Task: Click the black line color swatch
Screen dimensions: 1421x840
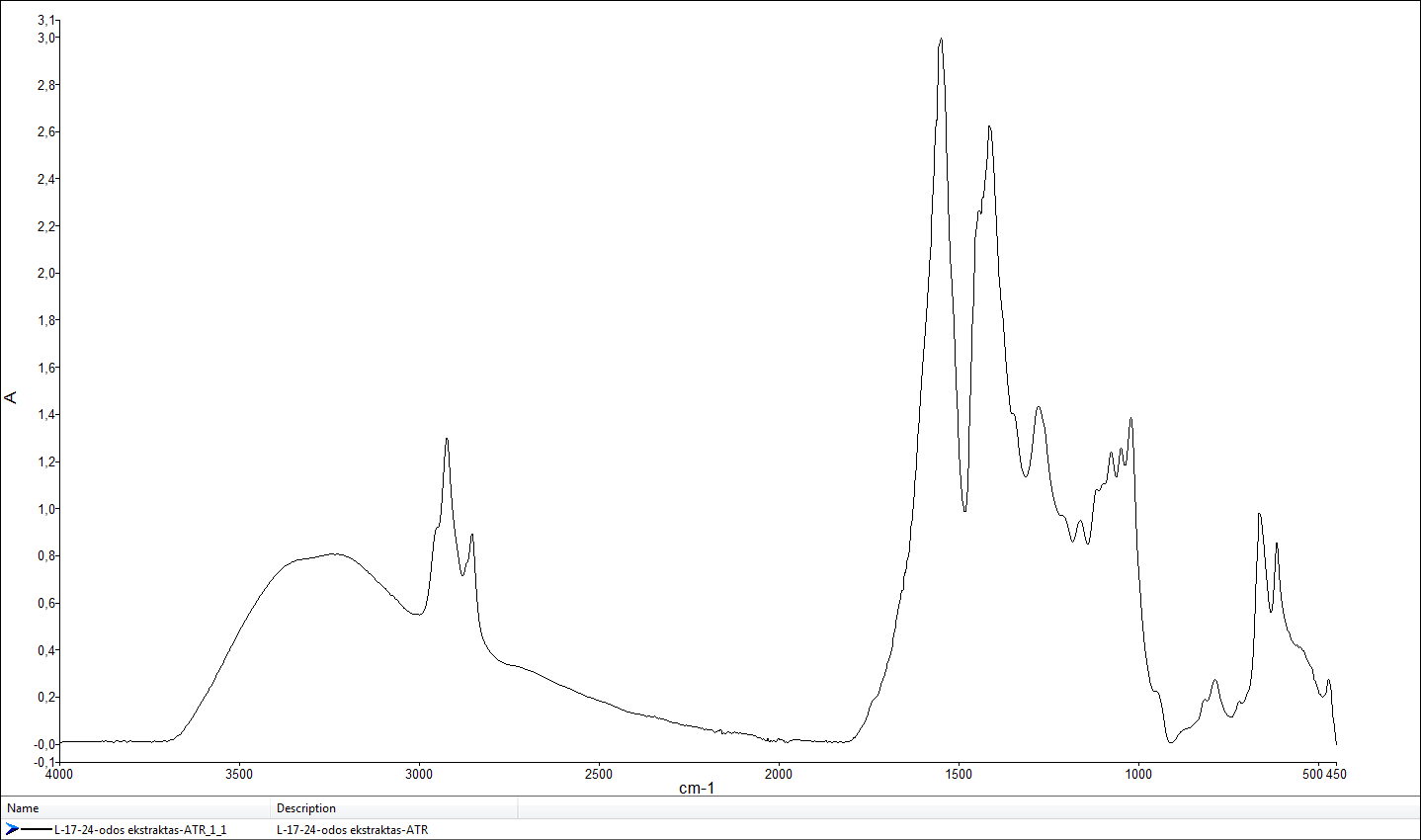Action: point(37,829)
